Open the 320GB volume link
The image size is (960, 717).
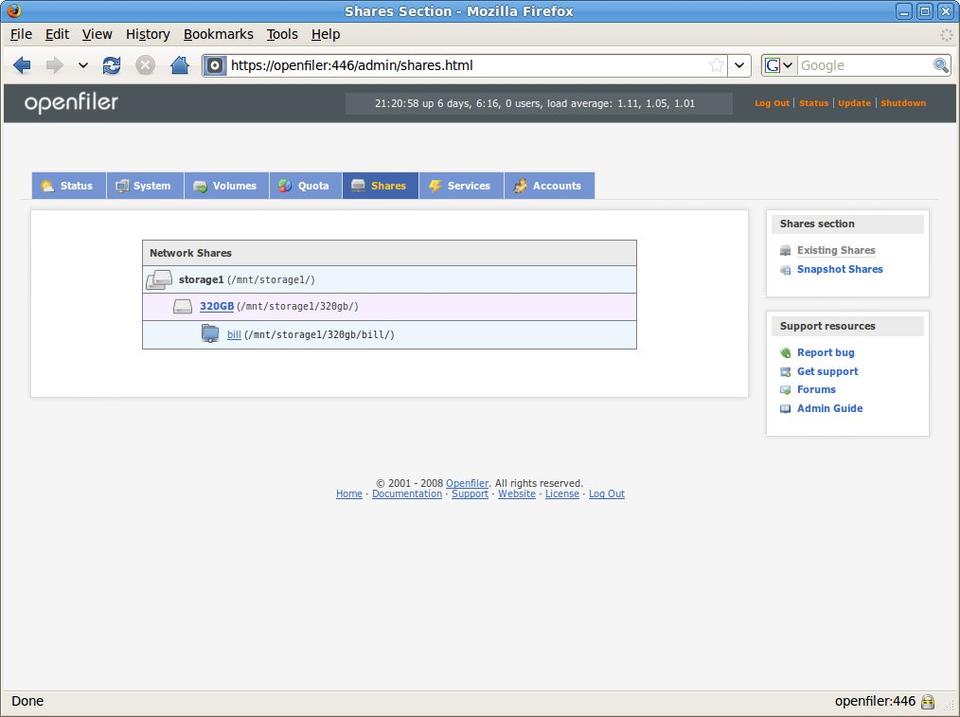coord(216,307)
